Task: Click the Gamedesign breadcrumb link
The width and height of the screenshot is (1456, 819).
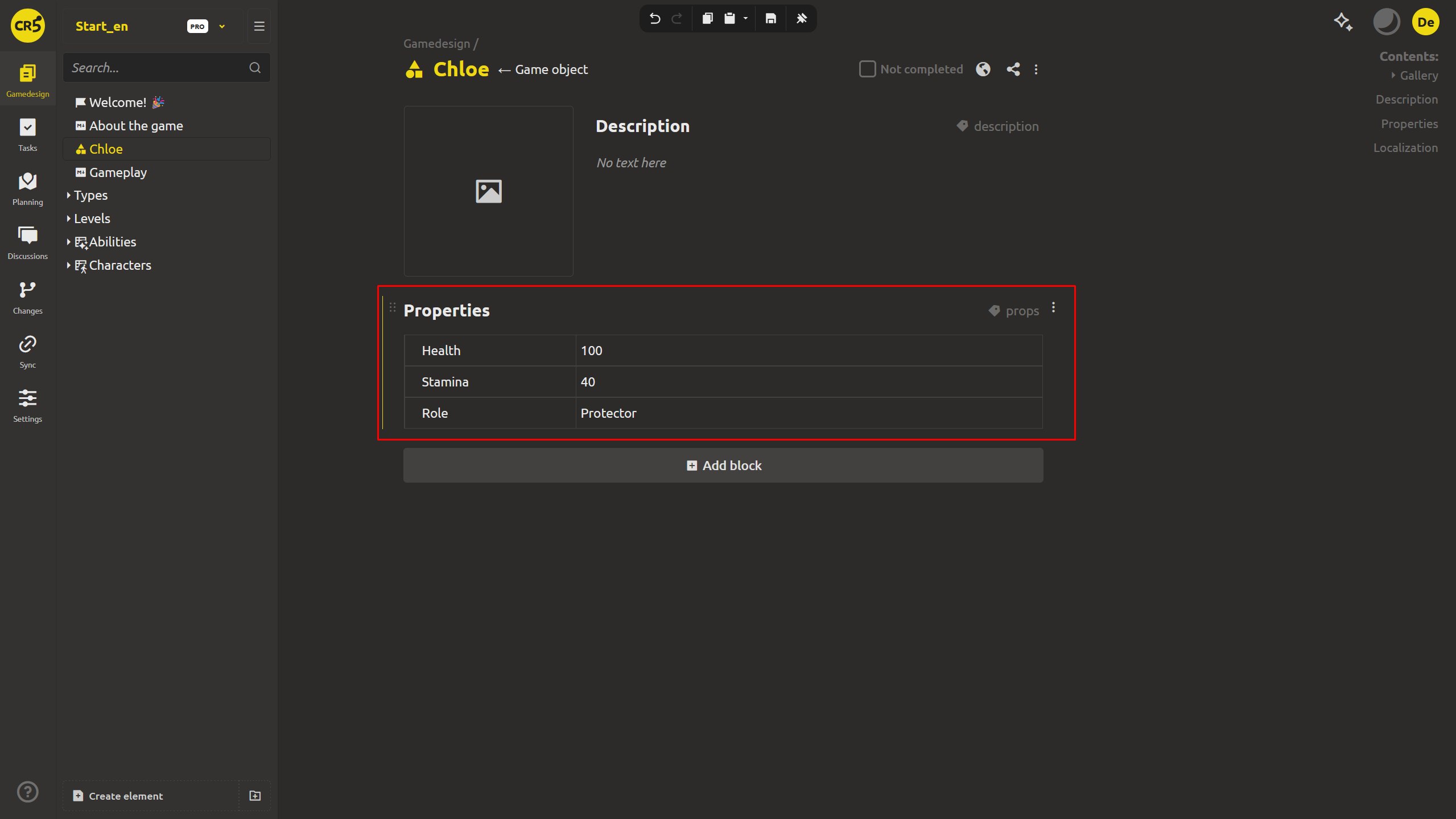Action: (436, 44)
